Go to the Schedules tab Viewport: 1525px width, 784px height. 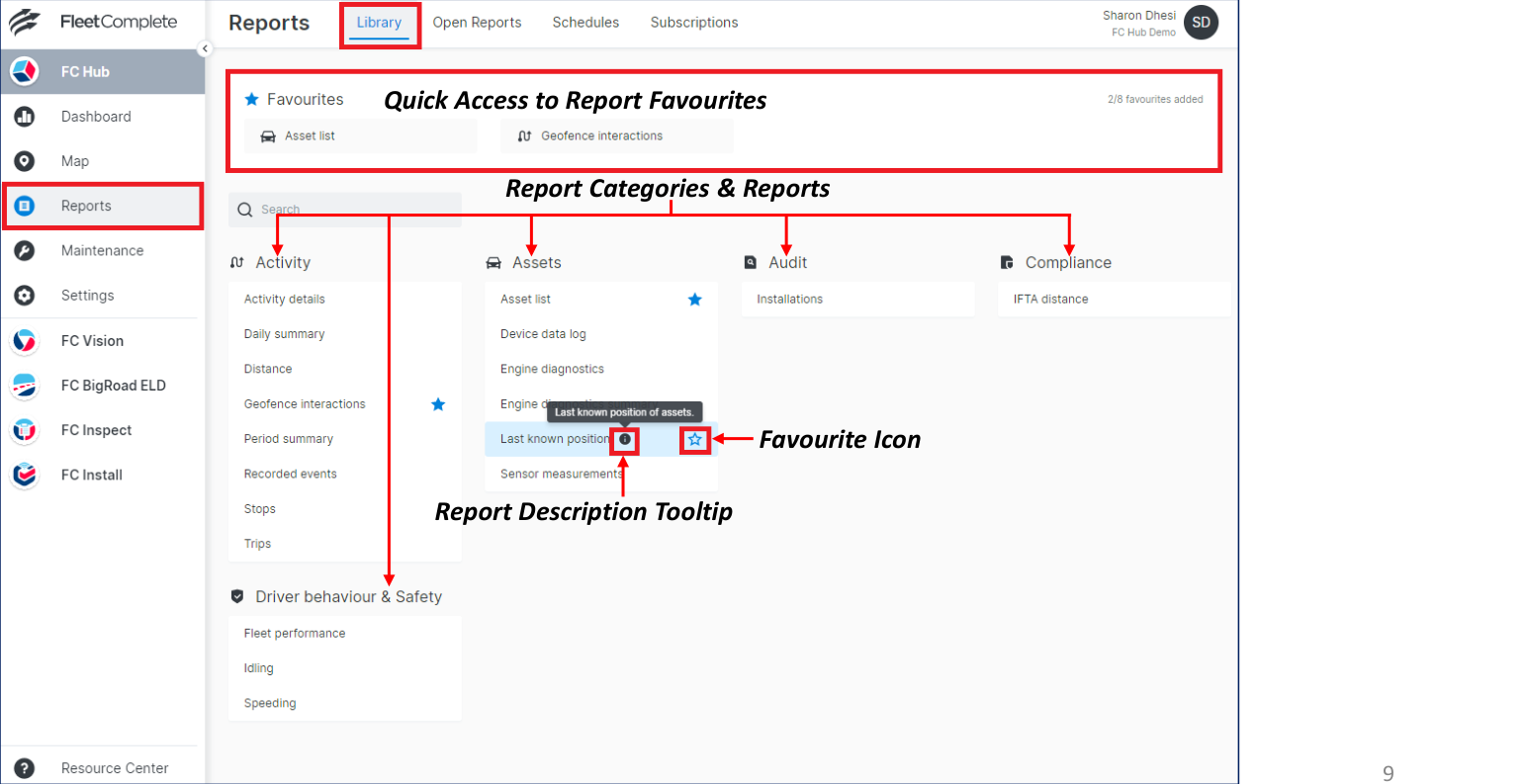[585, 22]
